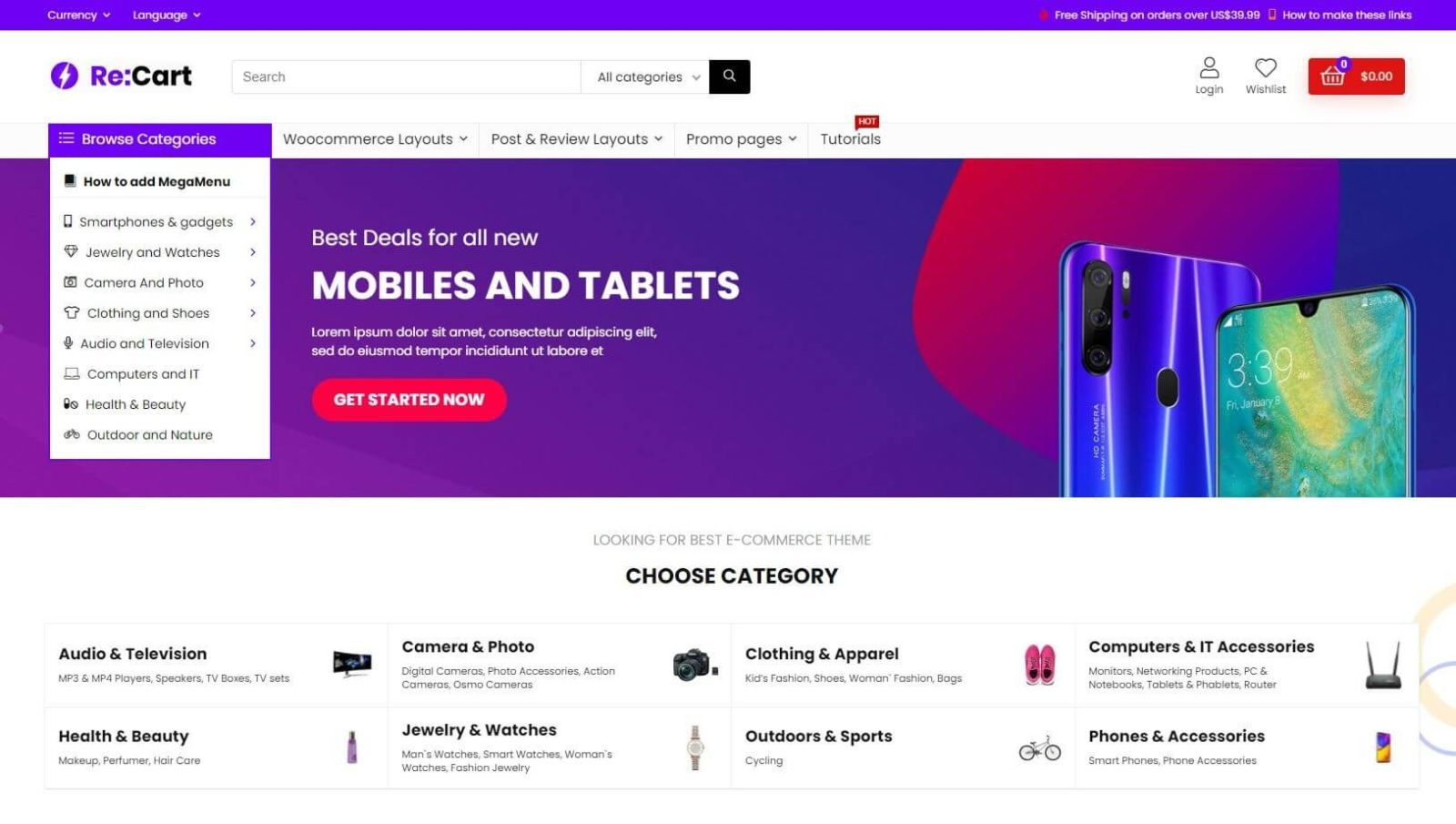Expand the All categories search filter
The image size is (1456, 824).
click(646, 77)
